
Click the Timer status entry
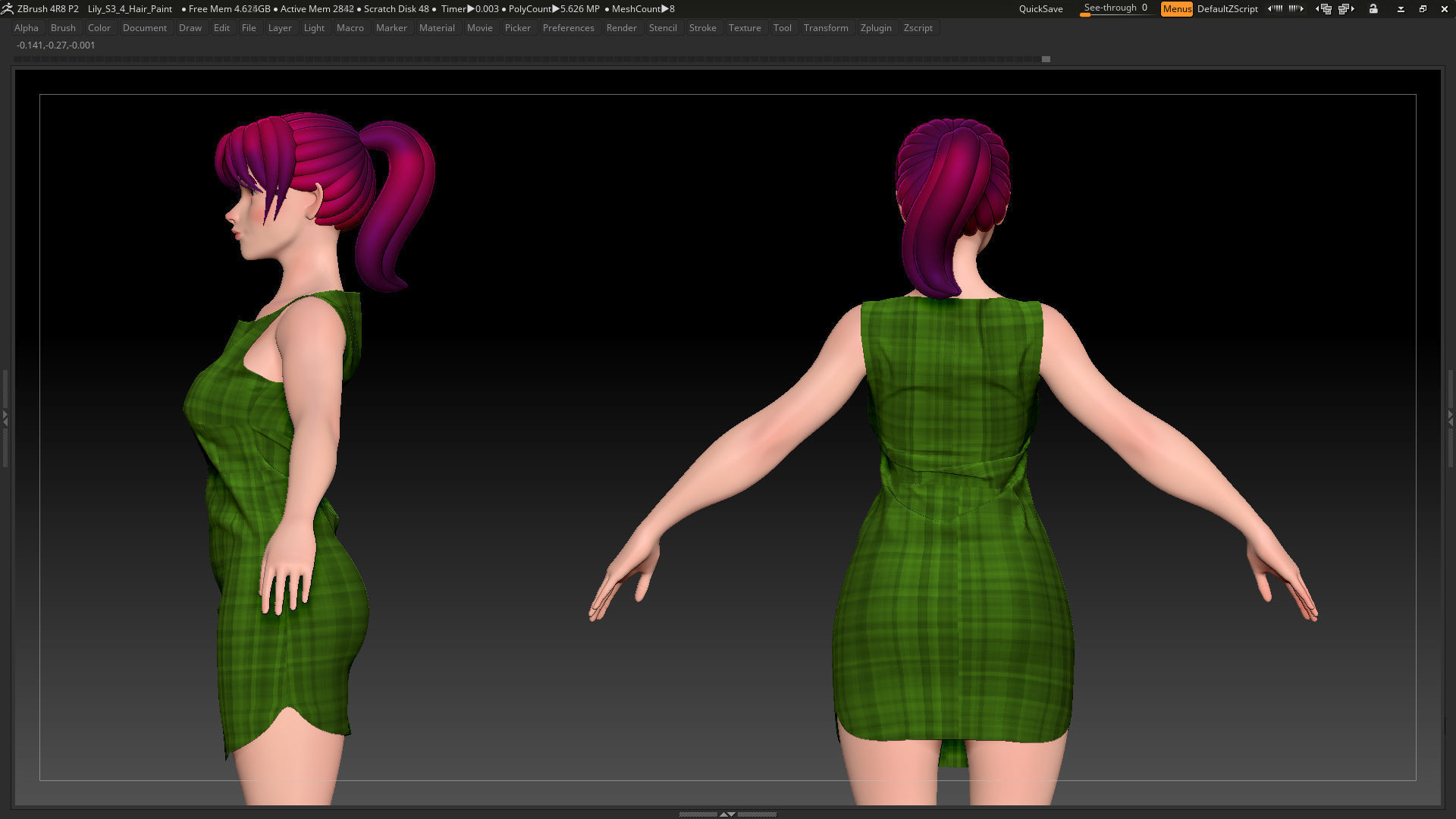pos(470,9)
